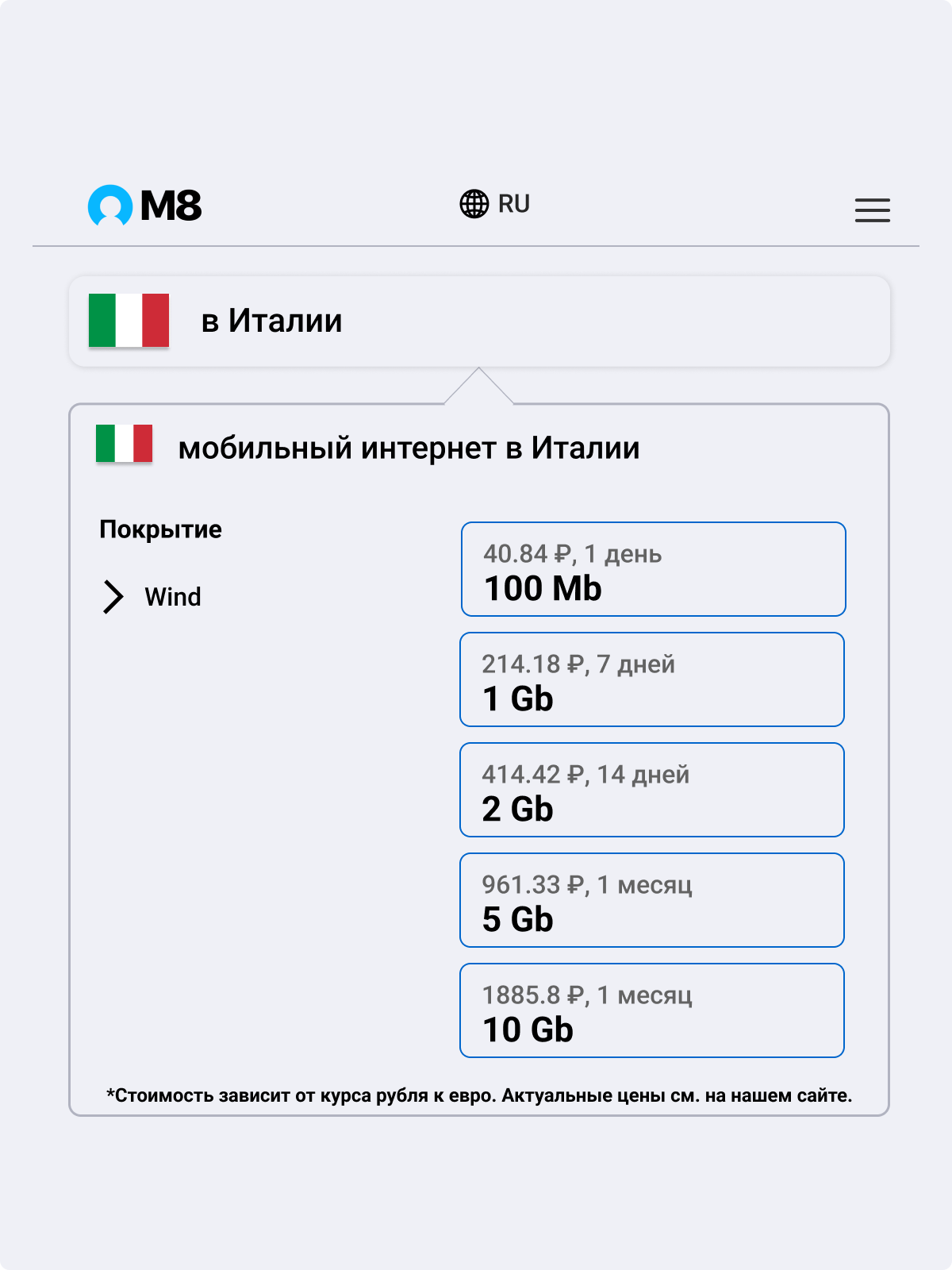Open the 'в Италии' country selector
The height and width of the screenshot is (1270, 952).
click(479, 321)
